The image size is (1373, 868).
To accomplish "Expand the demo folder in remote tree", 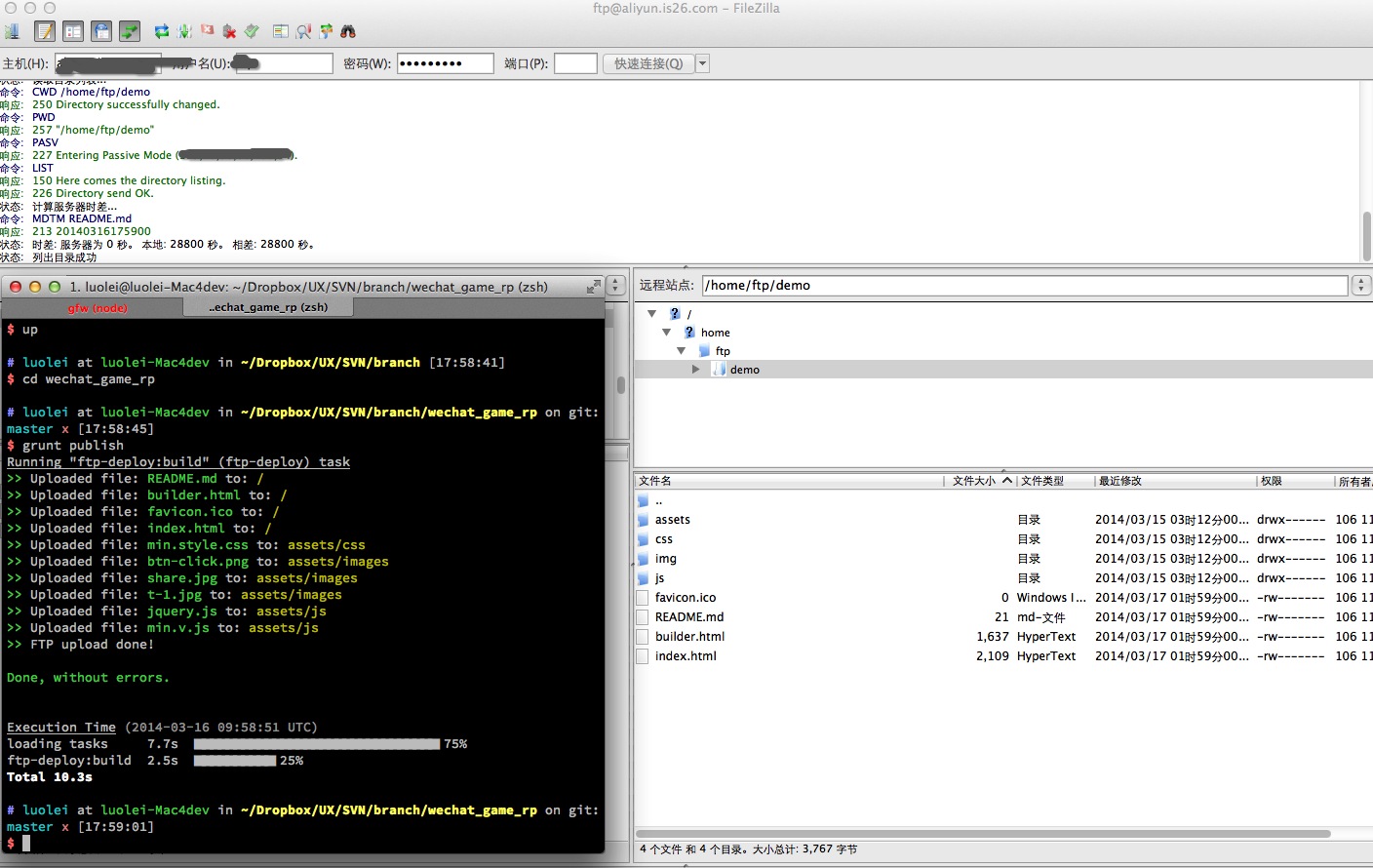I will (695, 370).
